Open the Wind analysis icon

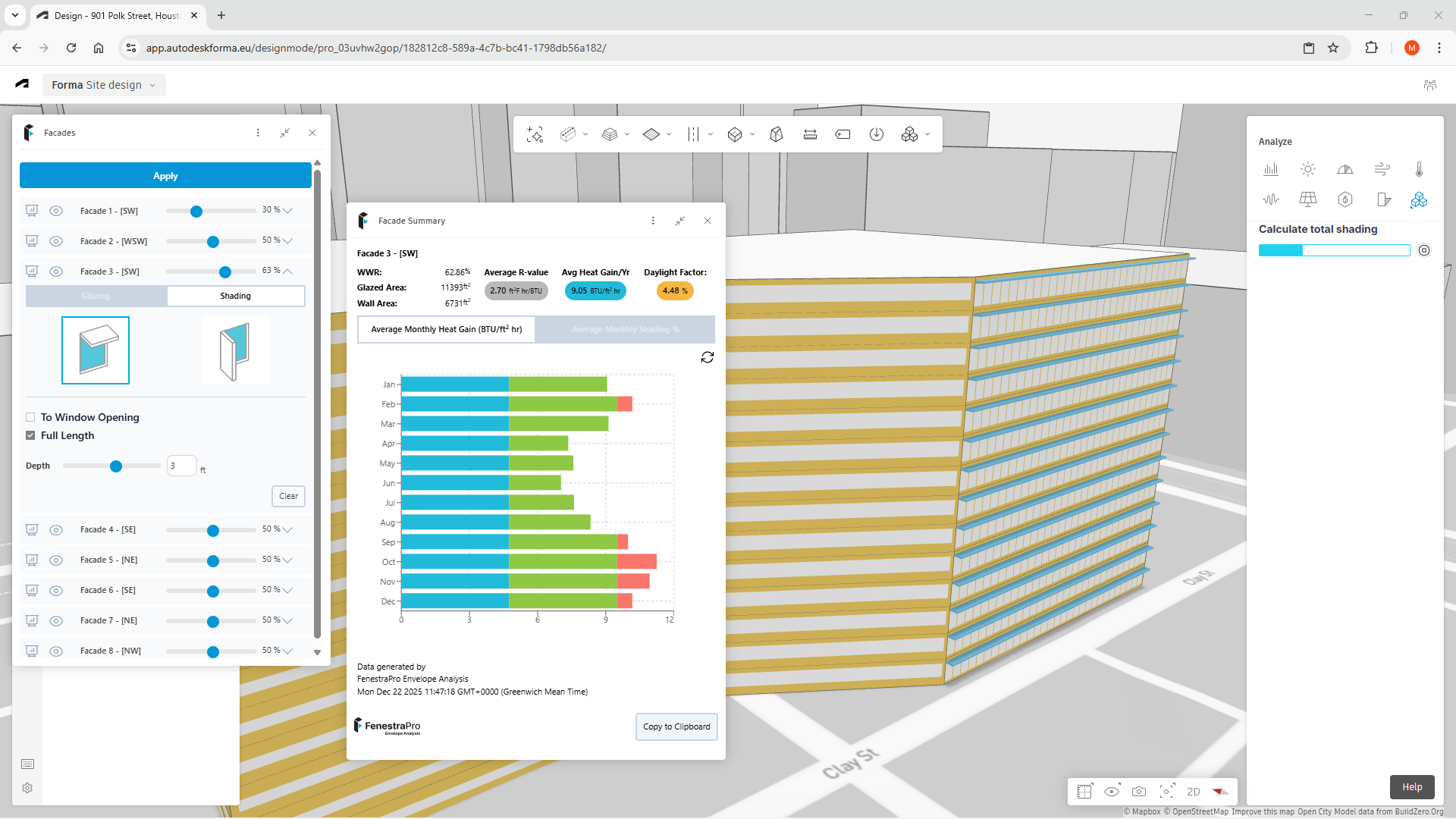click(1382, 169)
